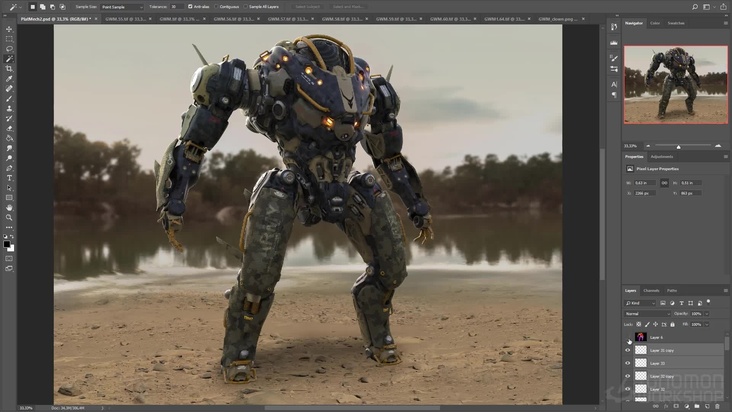Select the Rectangular Marquee tool
The image size is (732, 412).
tap(9, 39)
